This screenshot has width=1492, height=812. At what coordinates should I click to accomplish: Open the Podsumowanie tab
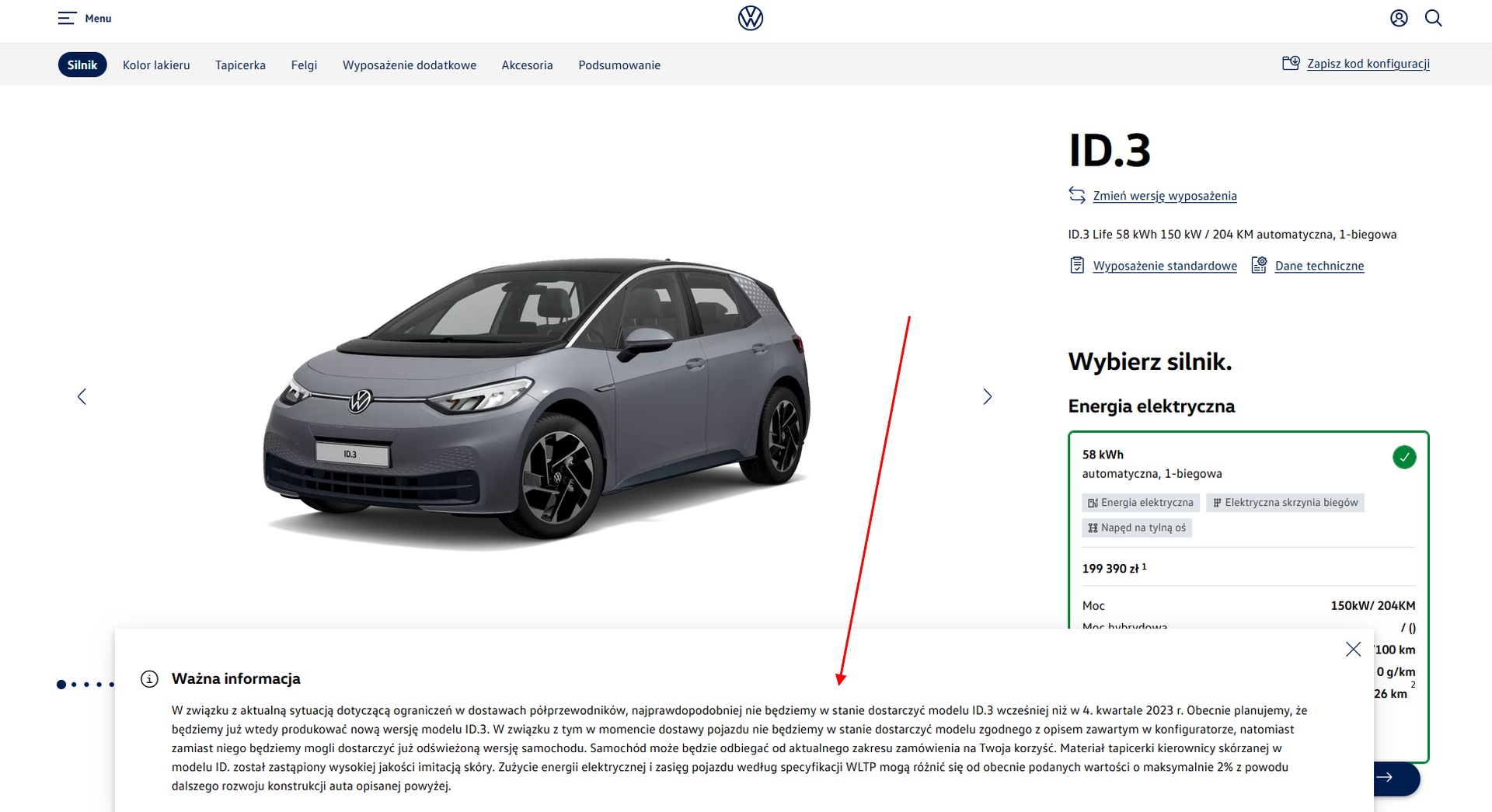point(619,65)
